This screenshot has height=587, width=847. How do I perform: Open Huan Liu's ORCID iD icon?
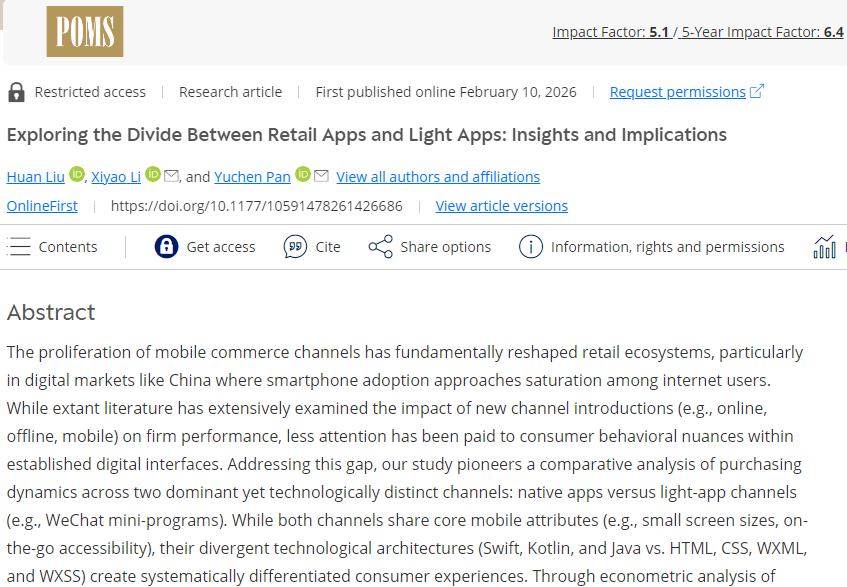pyautogui.click(x=77, y=175)
